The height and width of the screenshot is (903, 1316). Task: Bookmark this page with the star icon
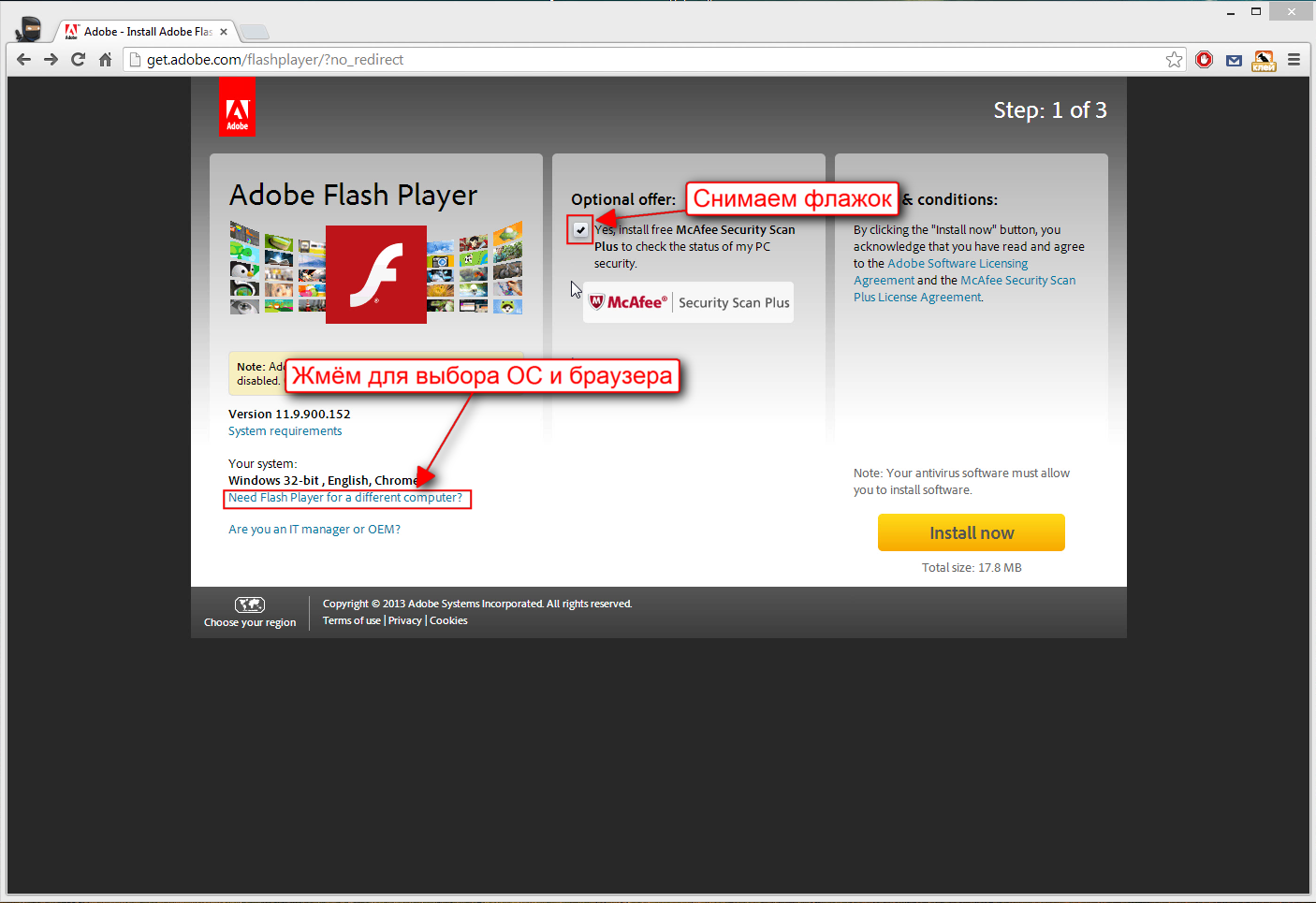(1174, 60)
